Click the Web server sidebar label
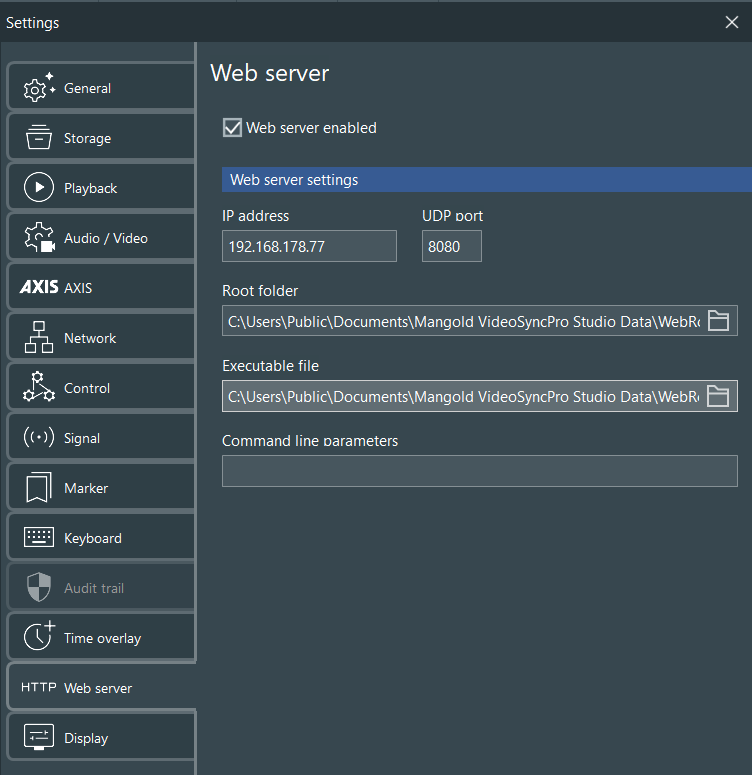 point(98,688)
